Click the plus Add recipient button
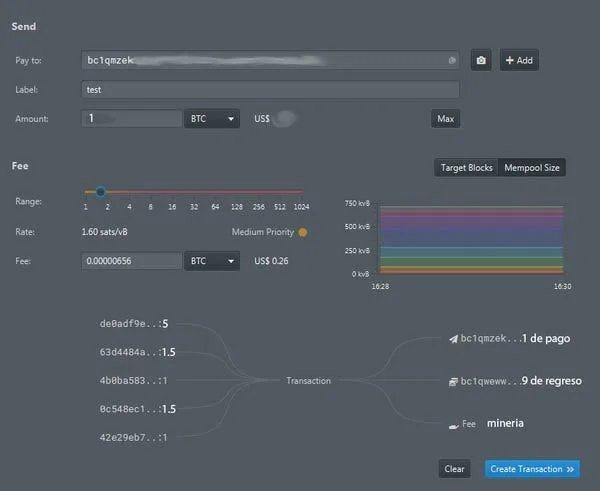Screen dimensions: 600x491 pyautogui.click(x=519, y=60)
